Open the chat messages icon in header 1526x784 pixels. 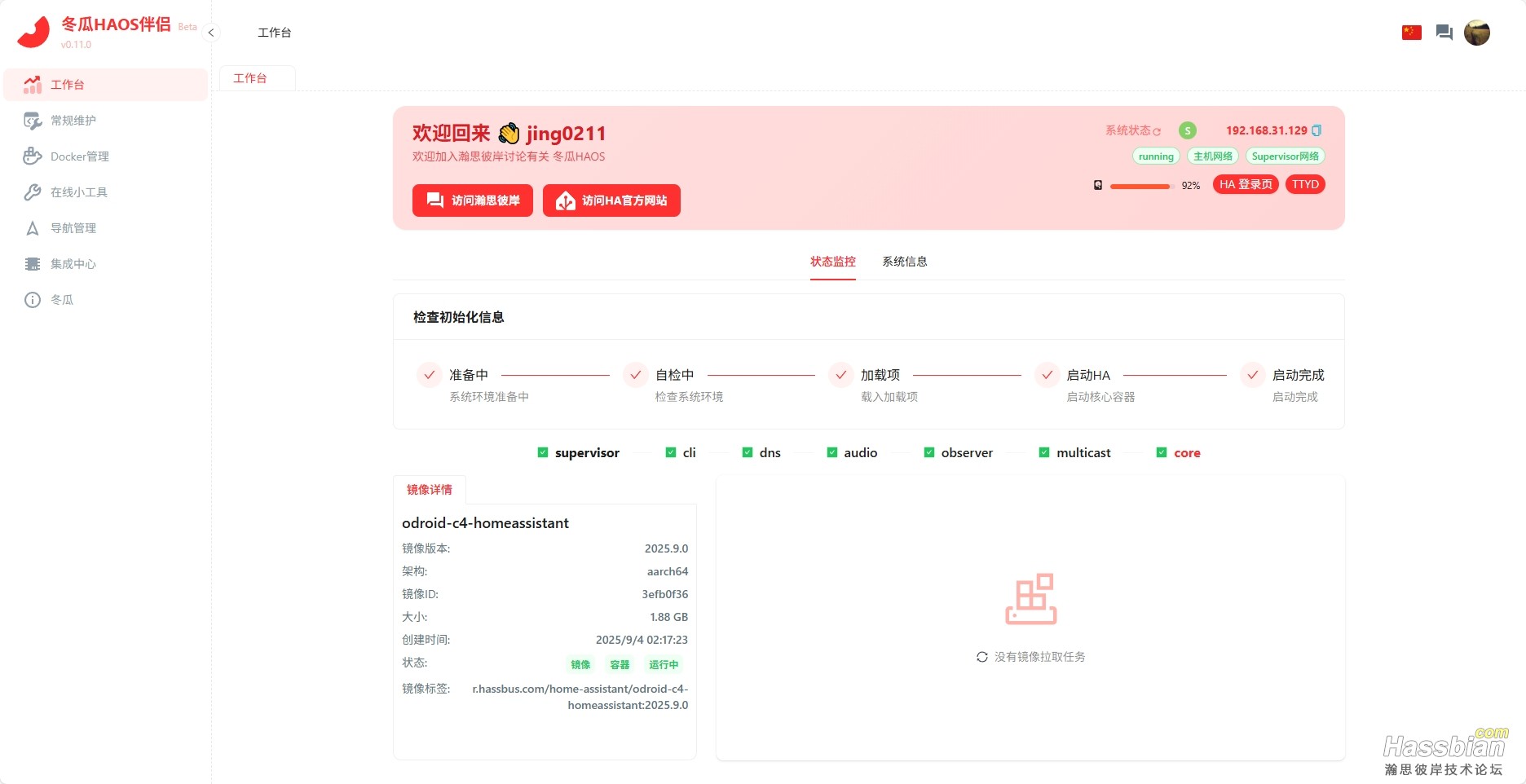tap(1444, 33)
